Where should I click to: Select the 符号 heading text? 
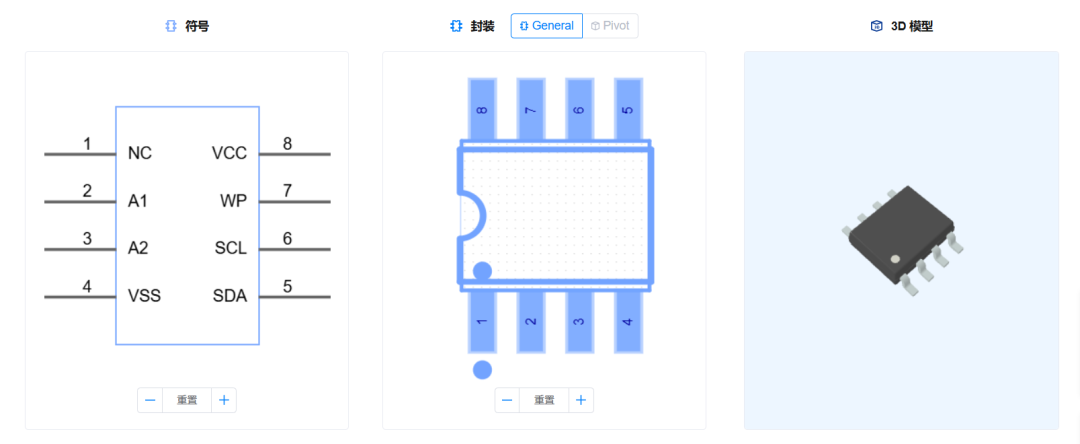click(197, 26)
